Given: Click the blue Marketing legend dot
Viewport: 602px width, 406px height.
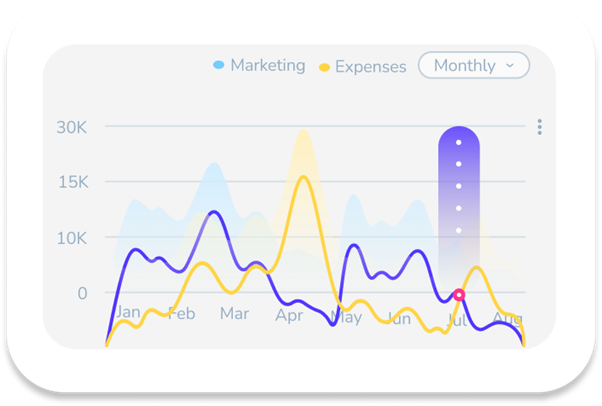Looking at the screenshot, I should (x=218, y=65).
